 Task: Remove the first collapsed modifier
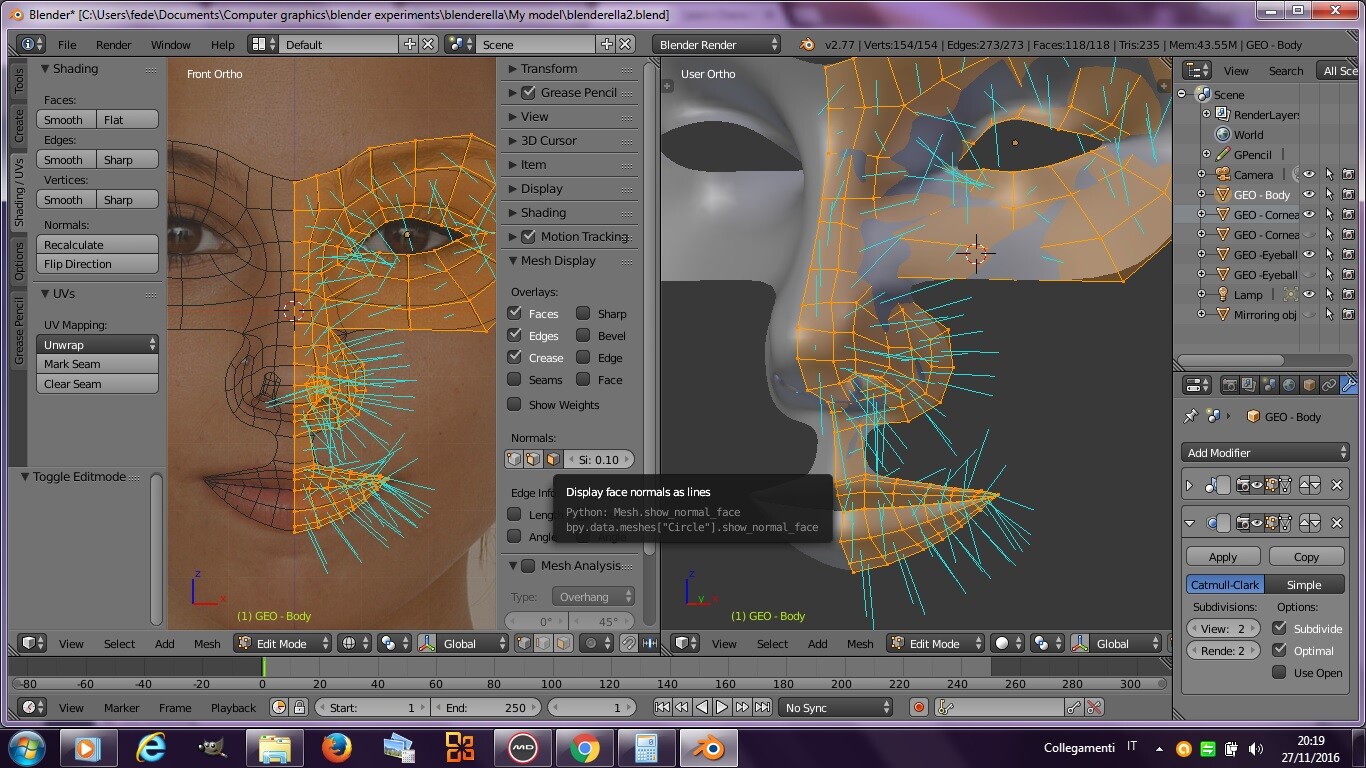coord(1337,485)
